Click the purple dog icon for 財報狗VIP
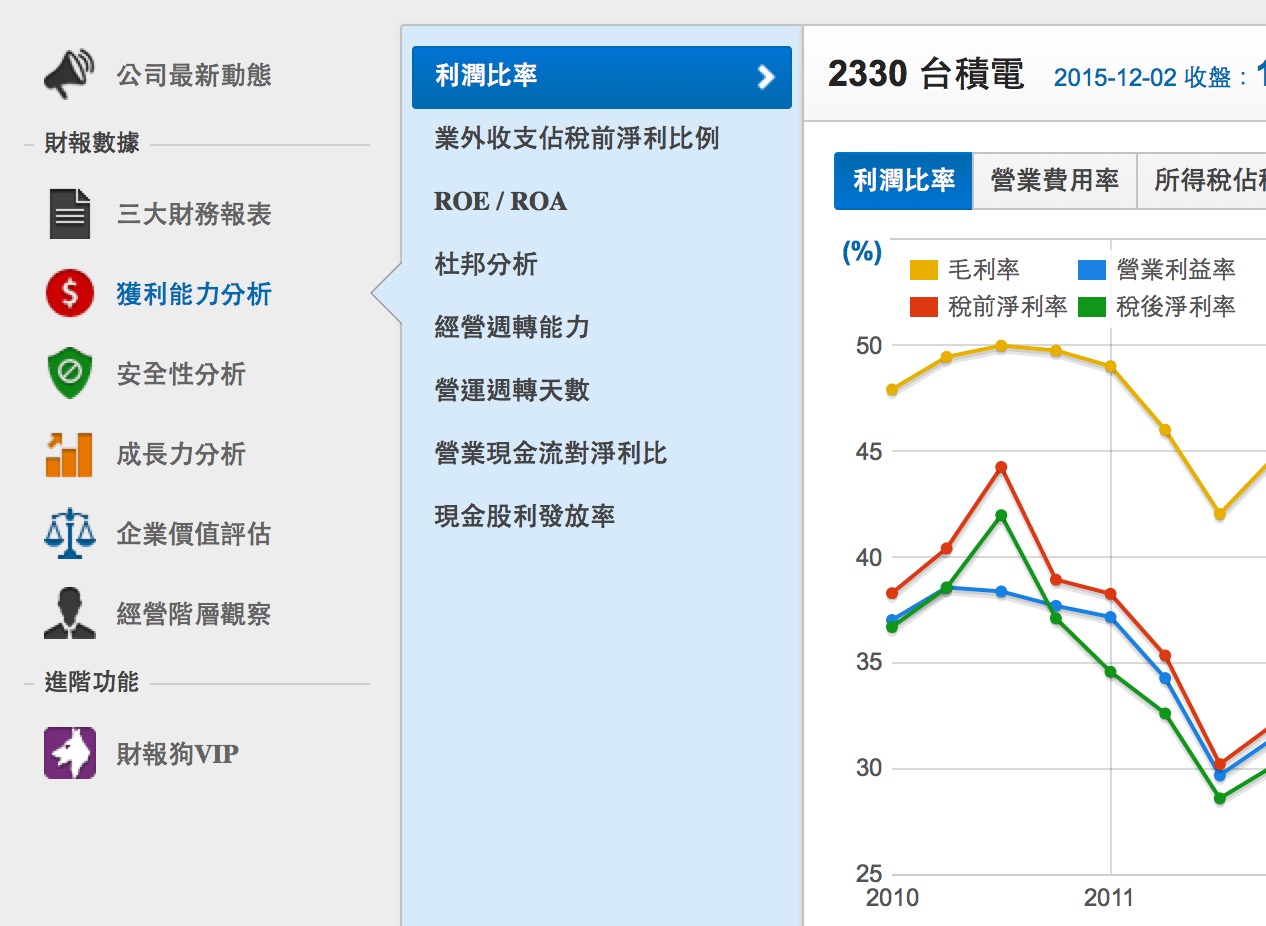Screen dimensions: 1266x926 click(x=69, y=753)
